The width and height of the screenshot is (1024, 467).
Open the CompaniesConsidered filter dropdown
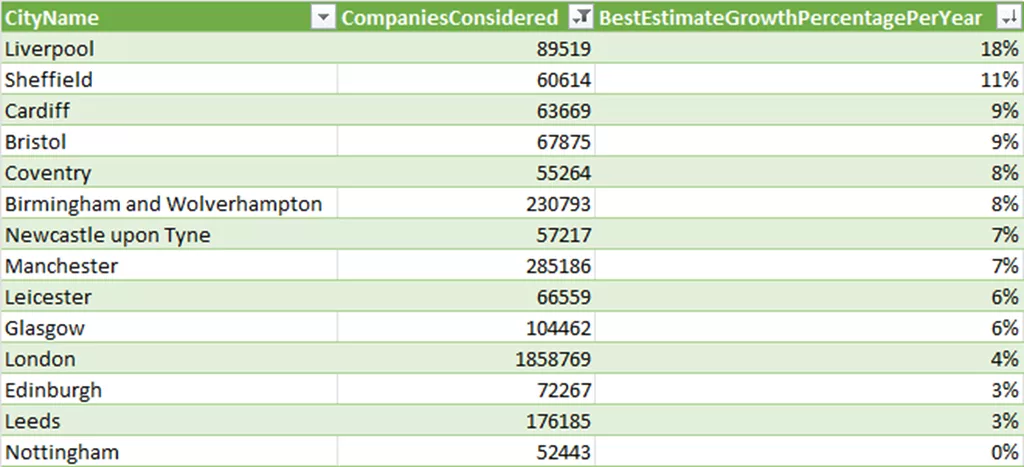pyautogui.click(x=579, y=18)
